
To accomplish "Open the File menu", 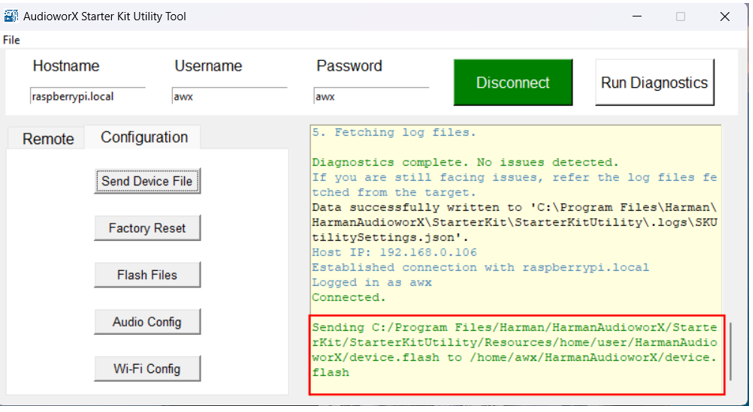I will click(12, 40).
